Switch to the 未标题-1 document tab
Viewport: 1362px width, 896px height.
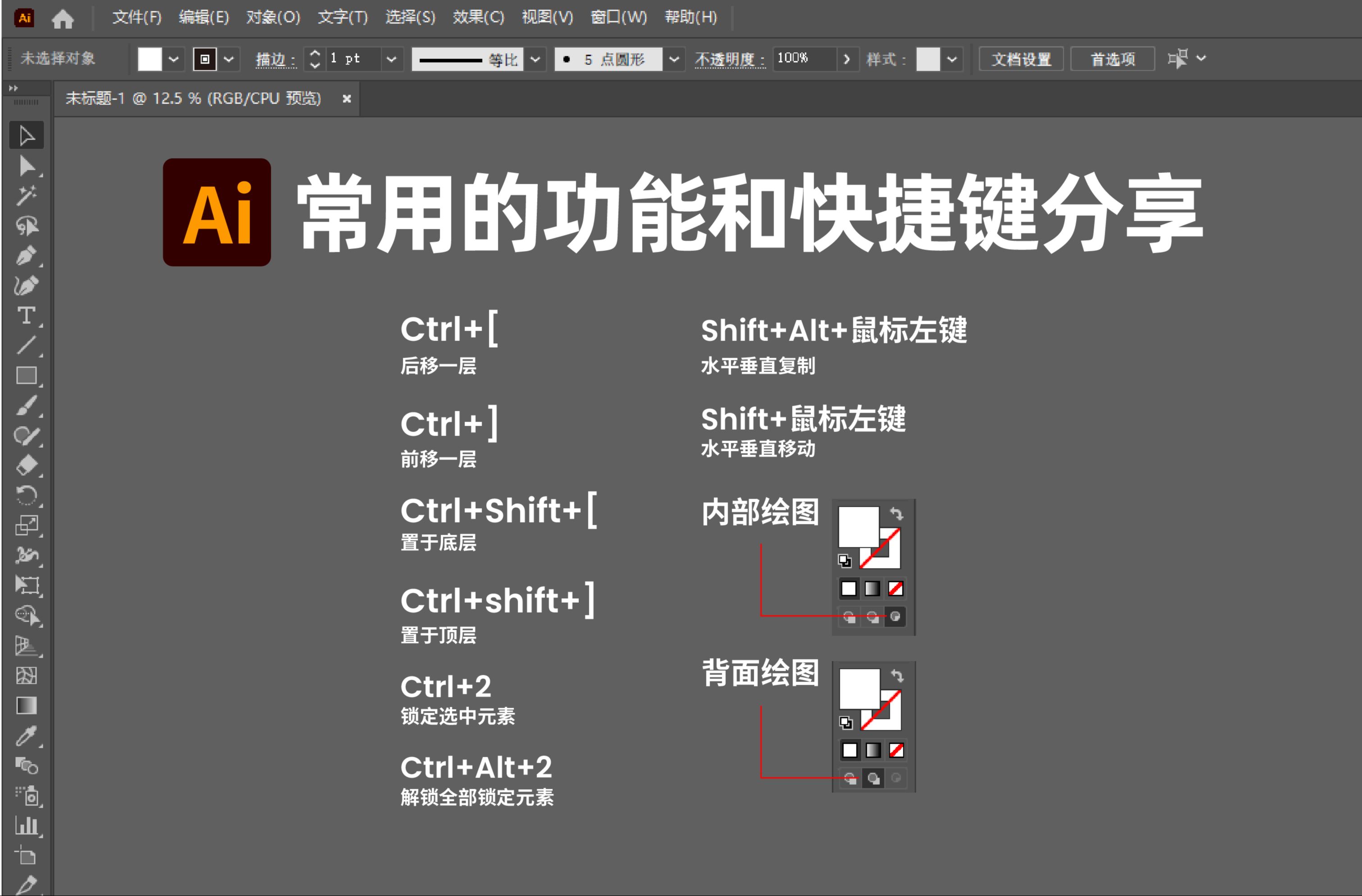coord(193,98)
